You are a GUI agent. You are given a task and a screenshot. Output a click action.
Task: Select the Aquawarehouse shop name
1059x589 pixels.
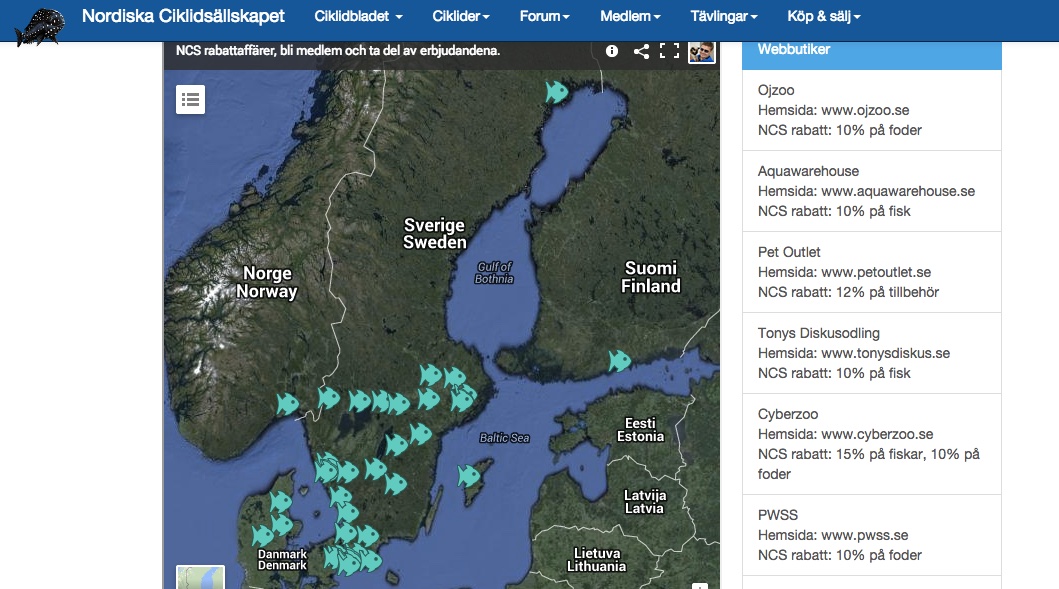coord(808,171)
